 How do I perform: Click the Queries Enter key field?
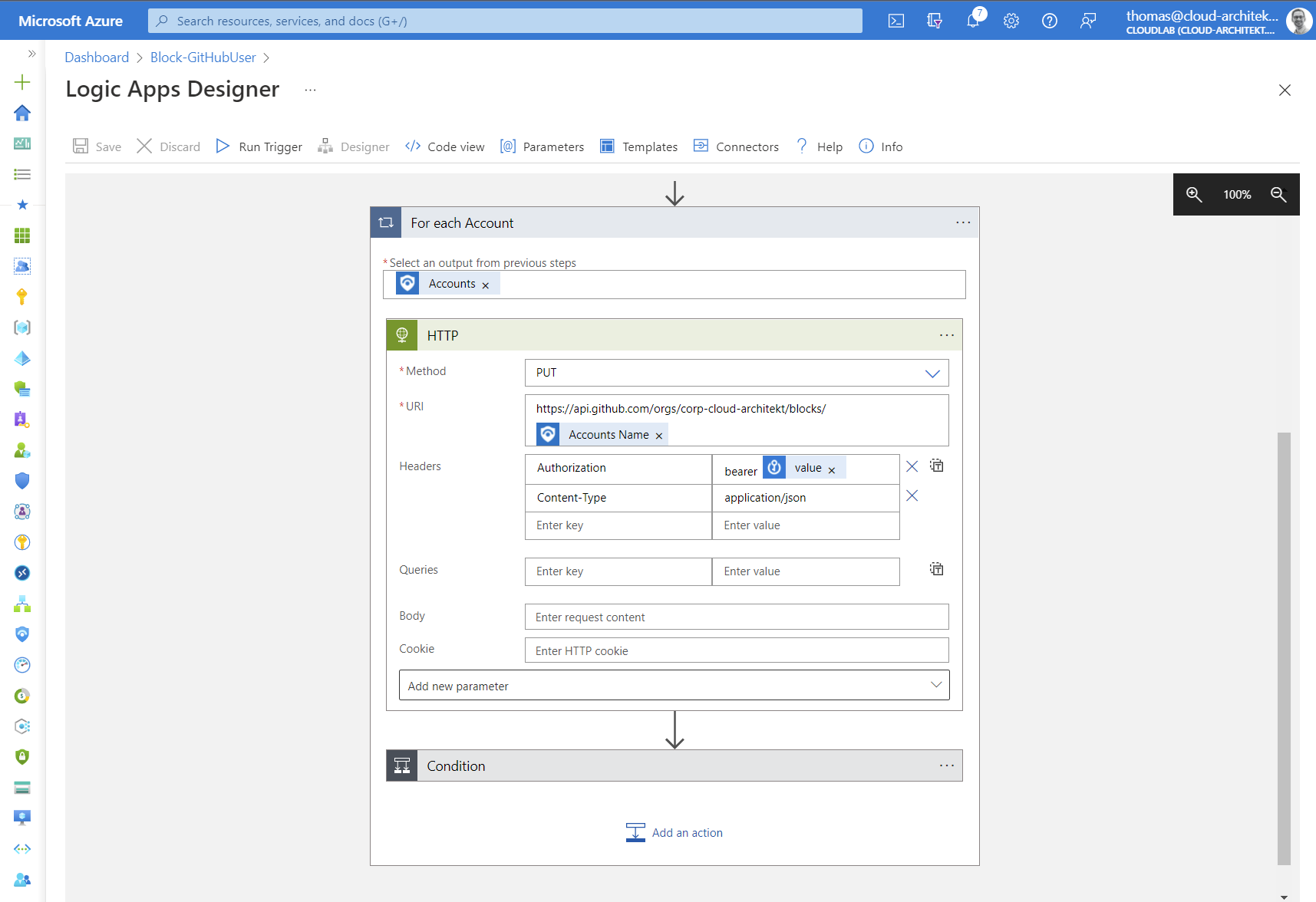618,571
